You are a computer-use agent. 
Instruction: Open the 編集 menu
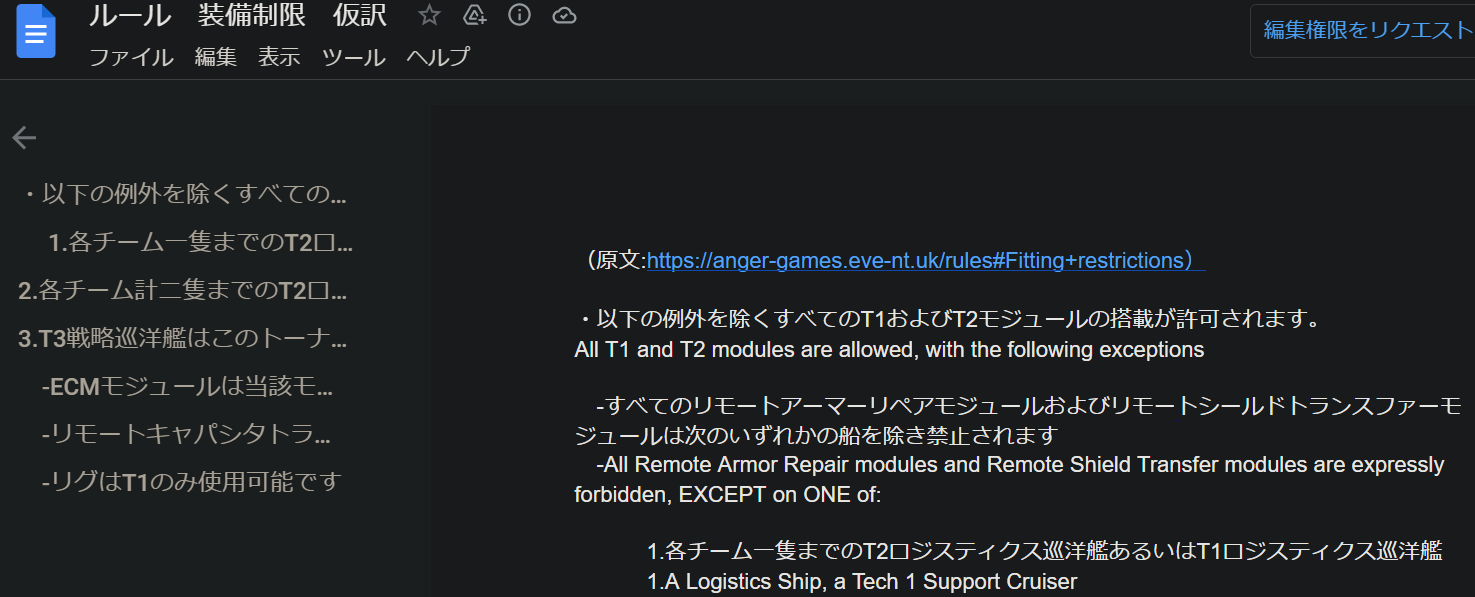(215, 57)
